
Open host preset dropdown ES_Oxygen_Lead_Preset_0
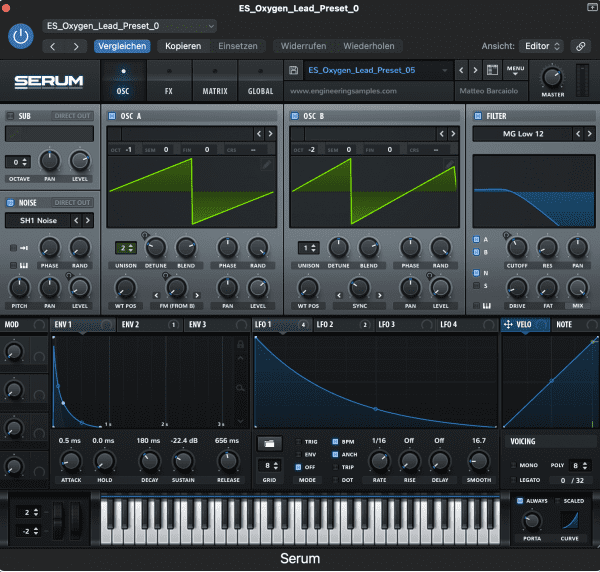130,26
